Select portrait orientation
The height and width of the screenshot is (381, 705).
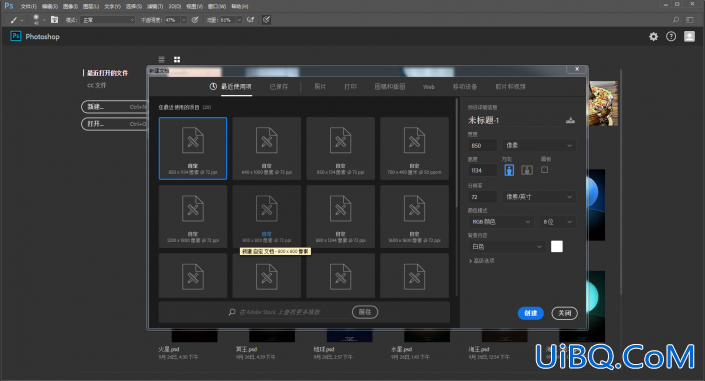click(509, 170)
